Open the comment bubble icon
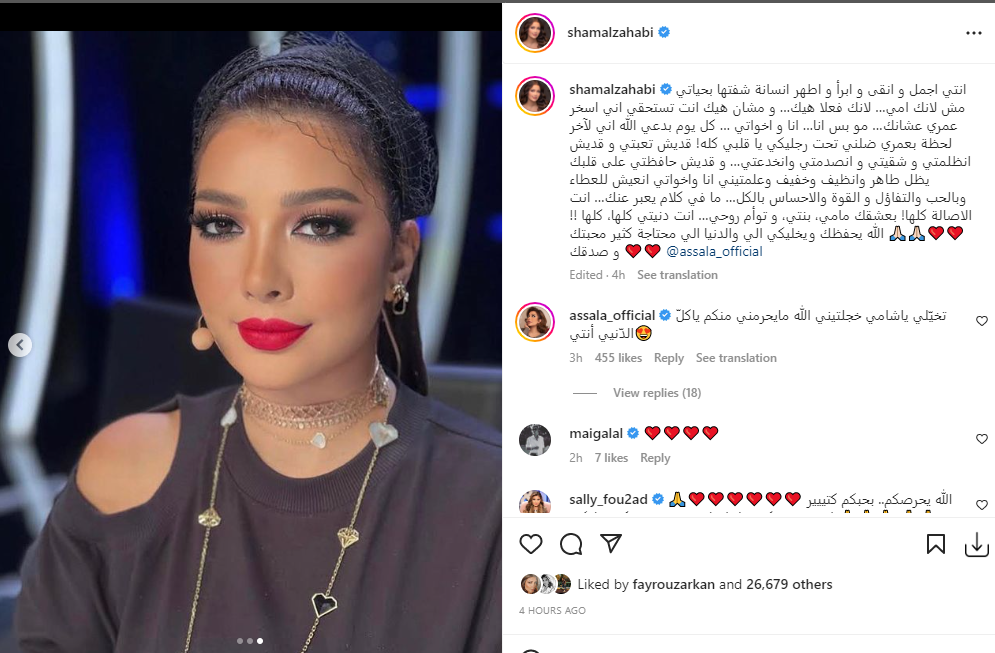The width and height of the screenshot is (995, 653). (571, 544)
